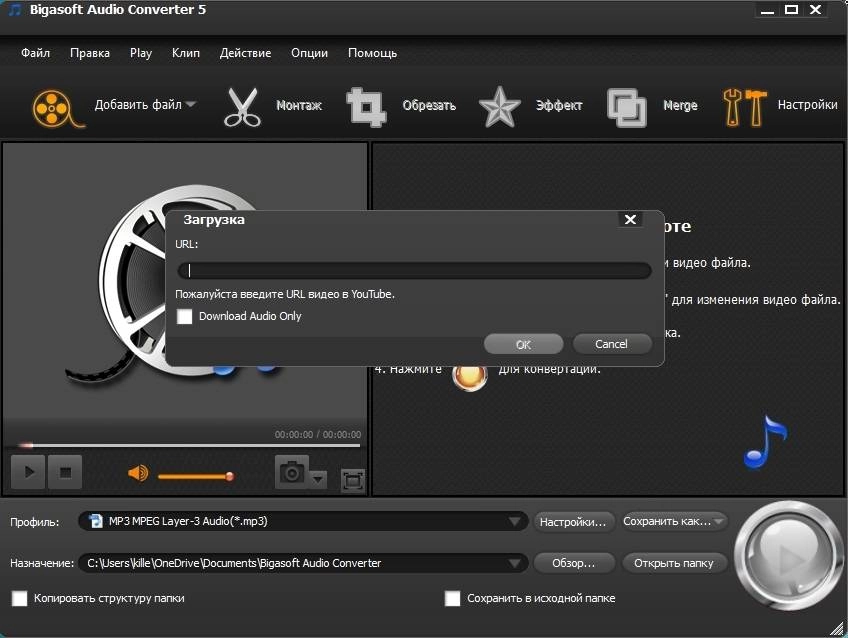Click the 00:00:00 / 00:00:00 time display

[318, 435]
